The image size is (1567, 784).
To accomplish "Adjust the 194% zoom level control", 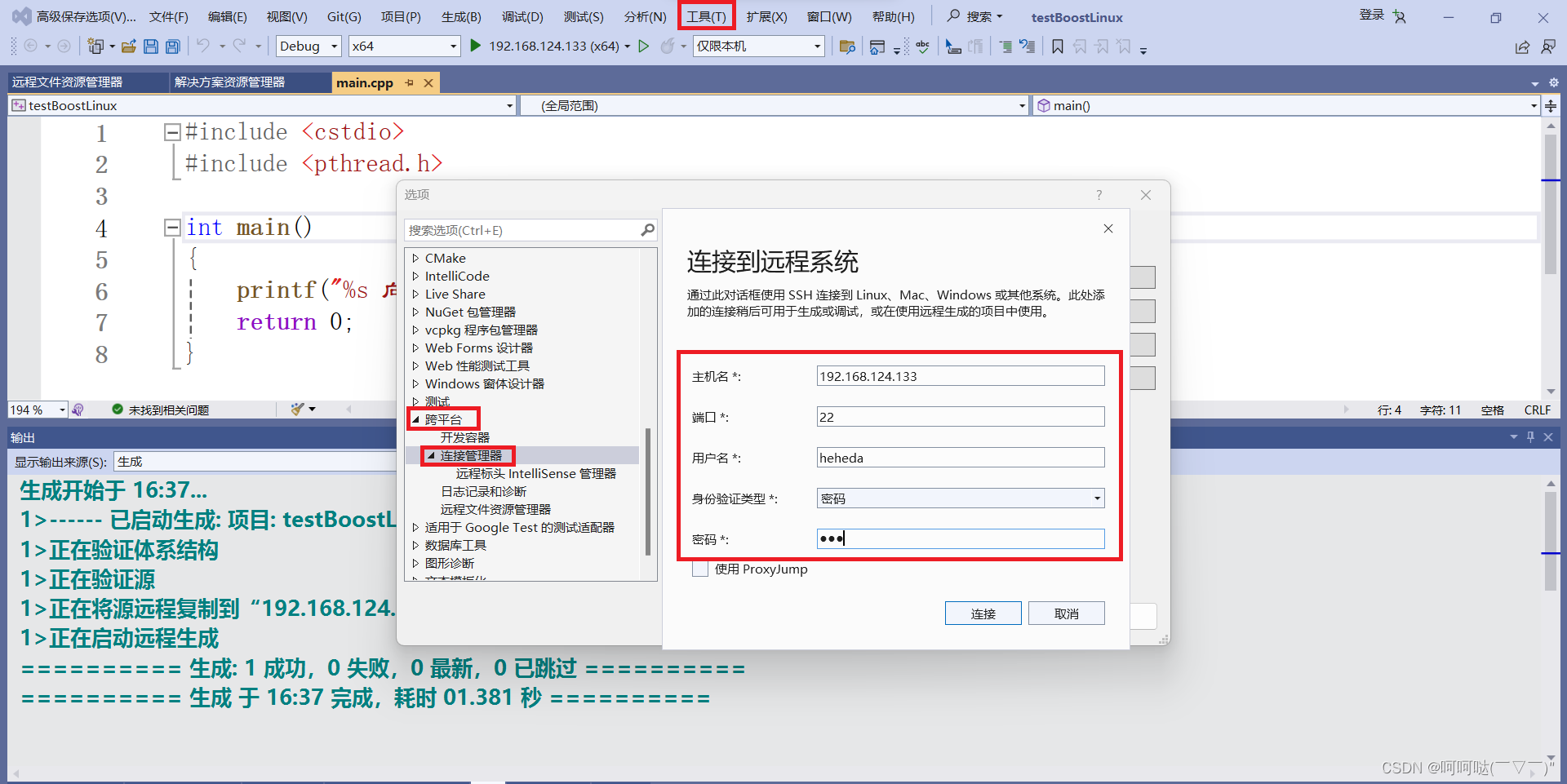I will click(x=38, y=410).
